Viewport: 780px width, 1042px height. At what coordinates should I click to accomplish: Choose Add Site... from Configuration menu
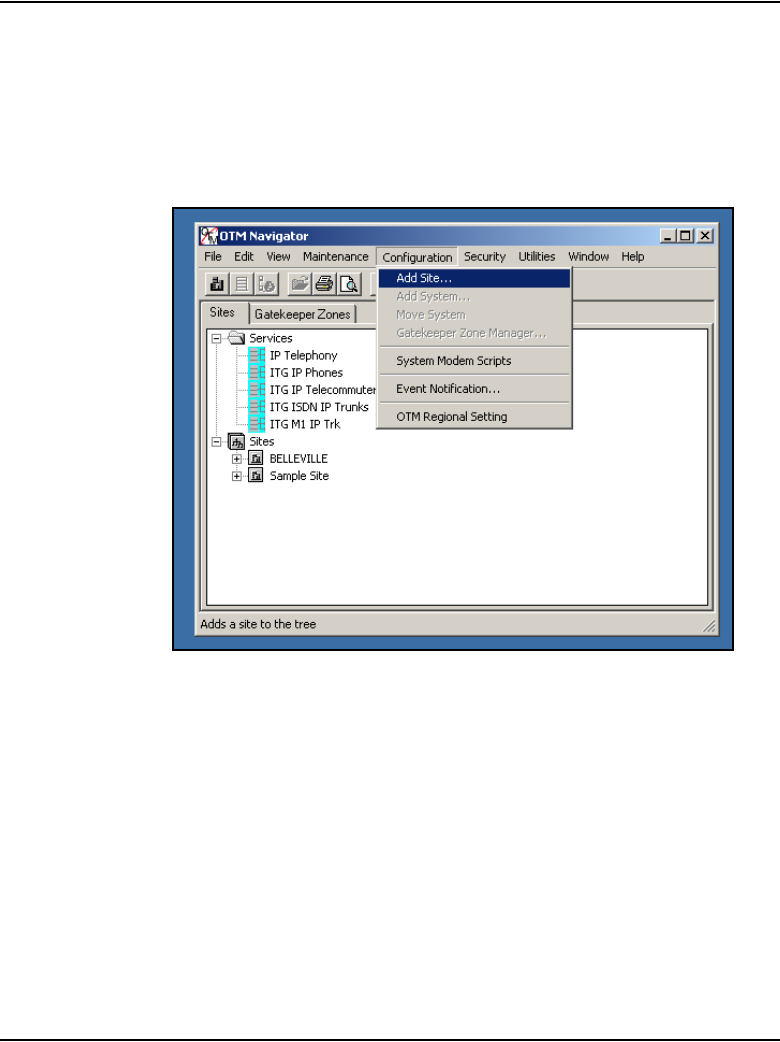click(x=474, y=278)
